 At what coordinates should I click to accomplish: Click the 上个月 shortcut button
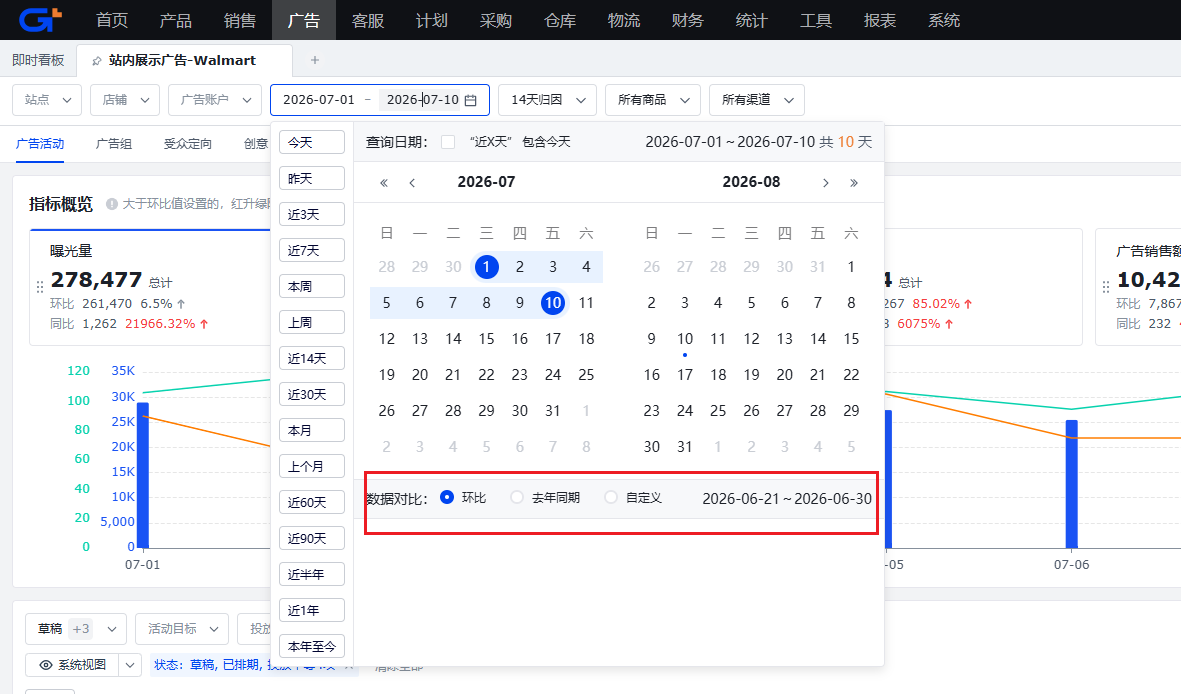(x=312, y=466)
